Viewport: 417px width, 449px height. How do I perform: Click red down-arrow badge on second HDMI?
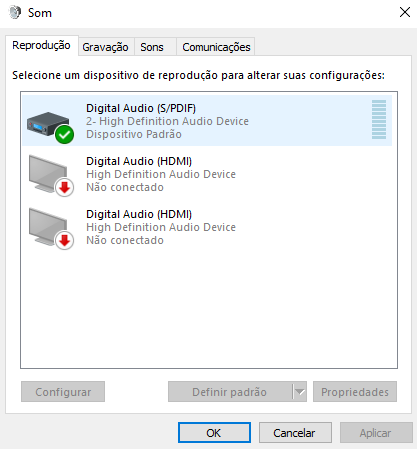pyautogui.click(x=64, y=241)
